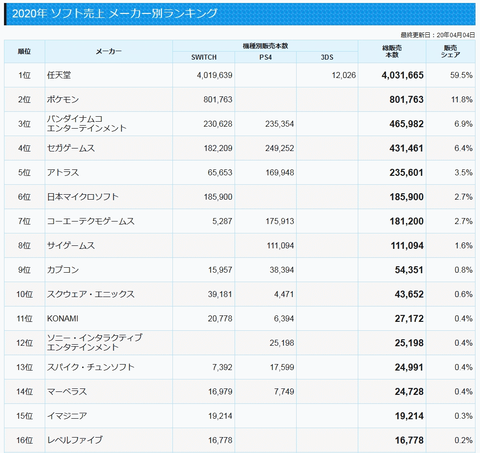Select maker バンダイナムコエンターテインメント
Image resolution: width=480 pixels, height=453 pixels.
point(87,124)
